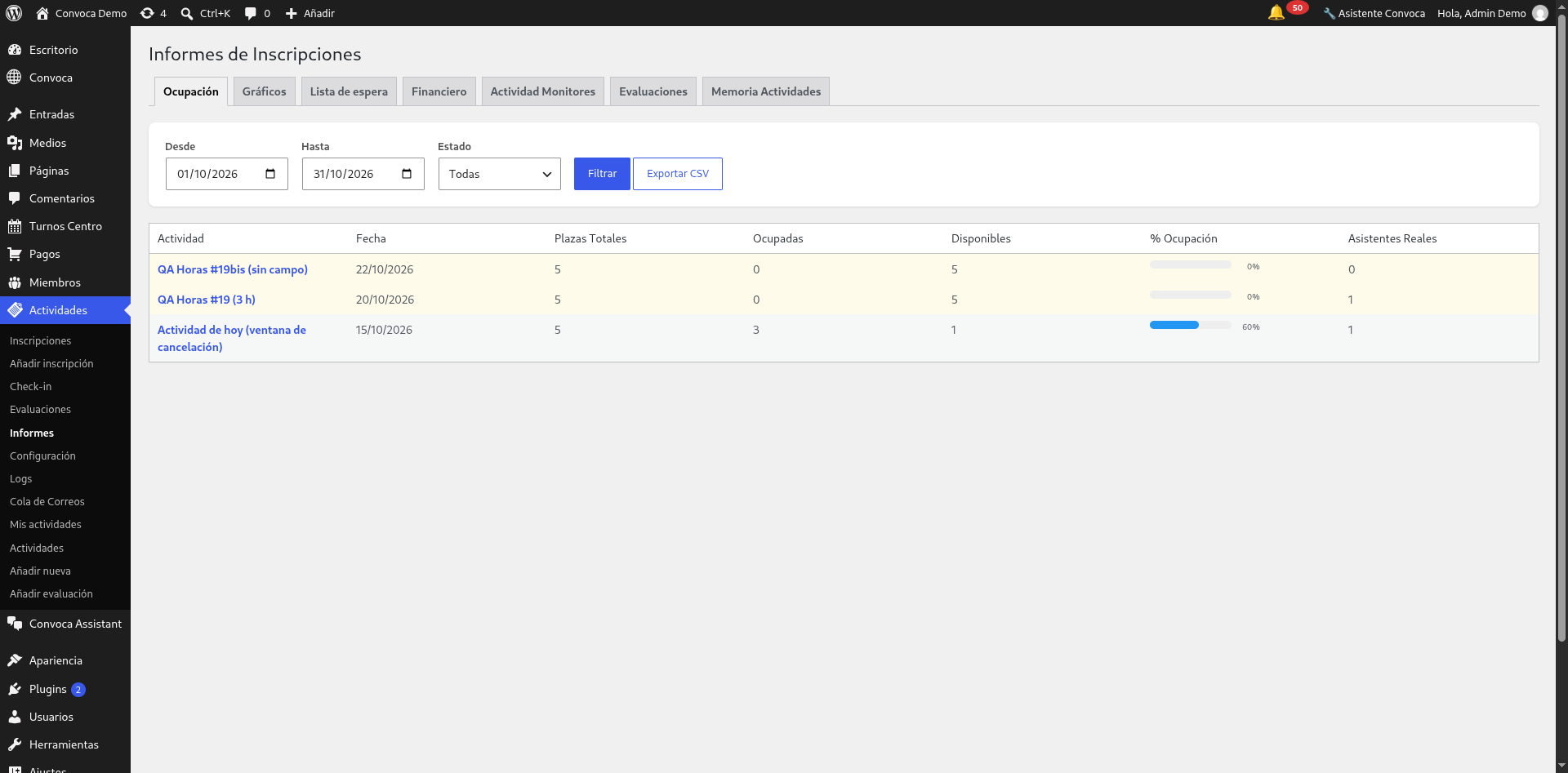Open Turnos Centro calendar icon

(x=15, y=226)
